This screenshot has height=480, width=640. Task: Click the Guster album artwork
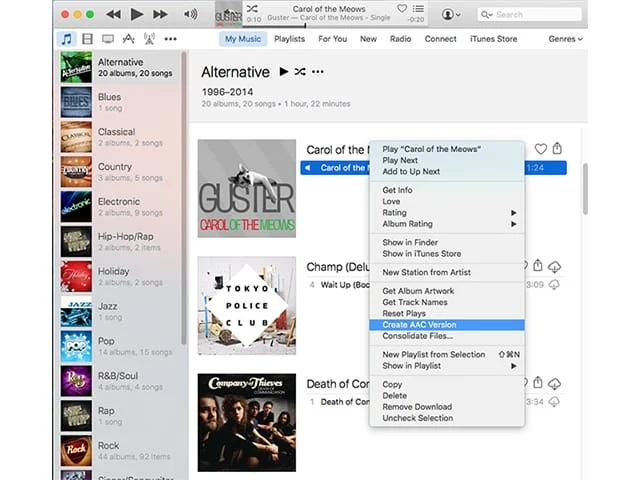point(247,189)
